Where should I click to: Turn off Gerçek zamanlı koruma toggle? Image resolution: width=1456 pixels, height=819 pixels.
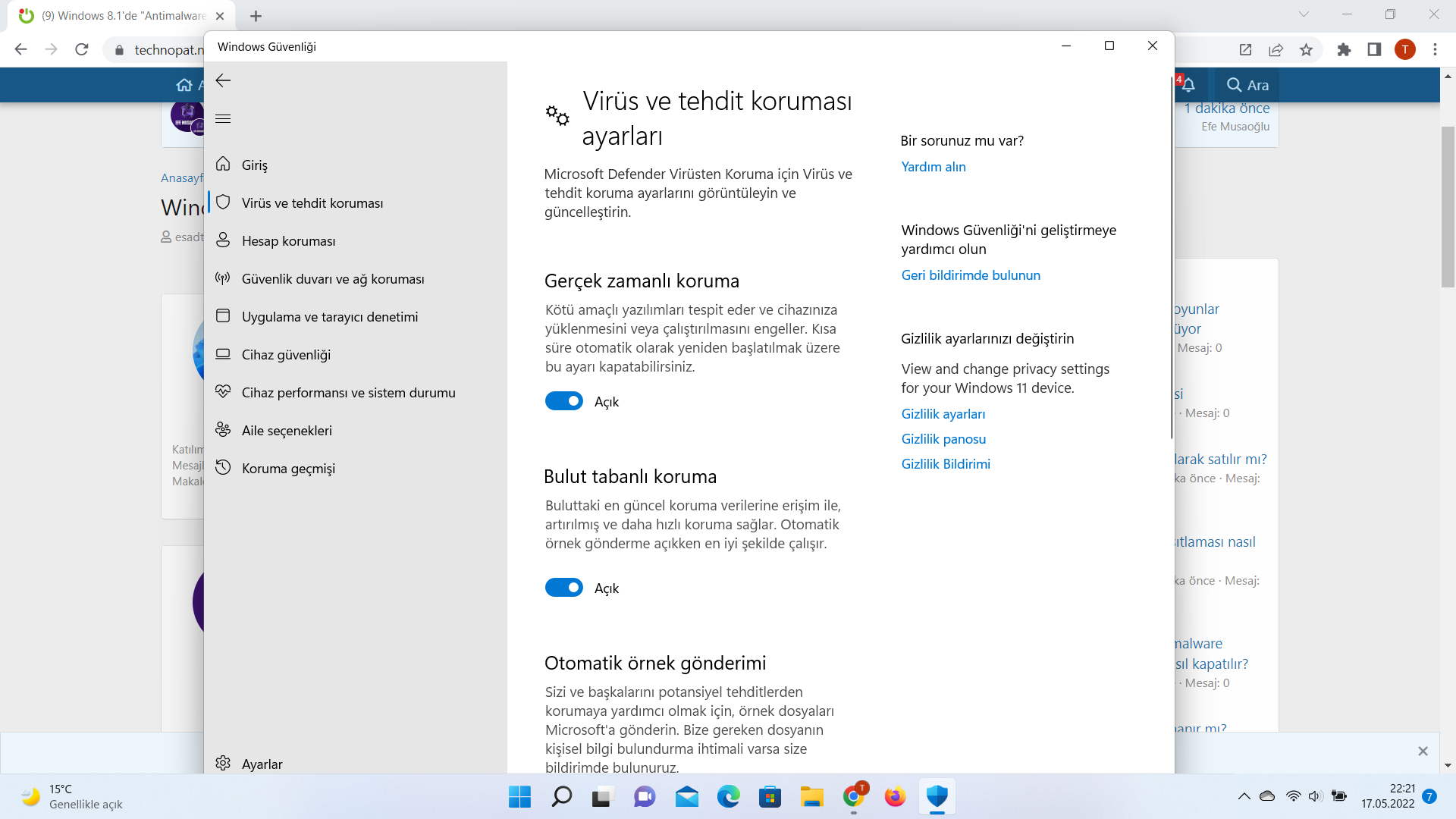pyautogui.click(x=563, y=401)
